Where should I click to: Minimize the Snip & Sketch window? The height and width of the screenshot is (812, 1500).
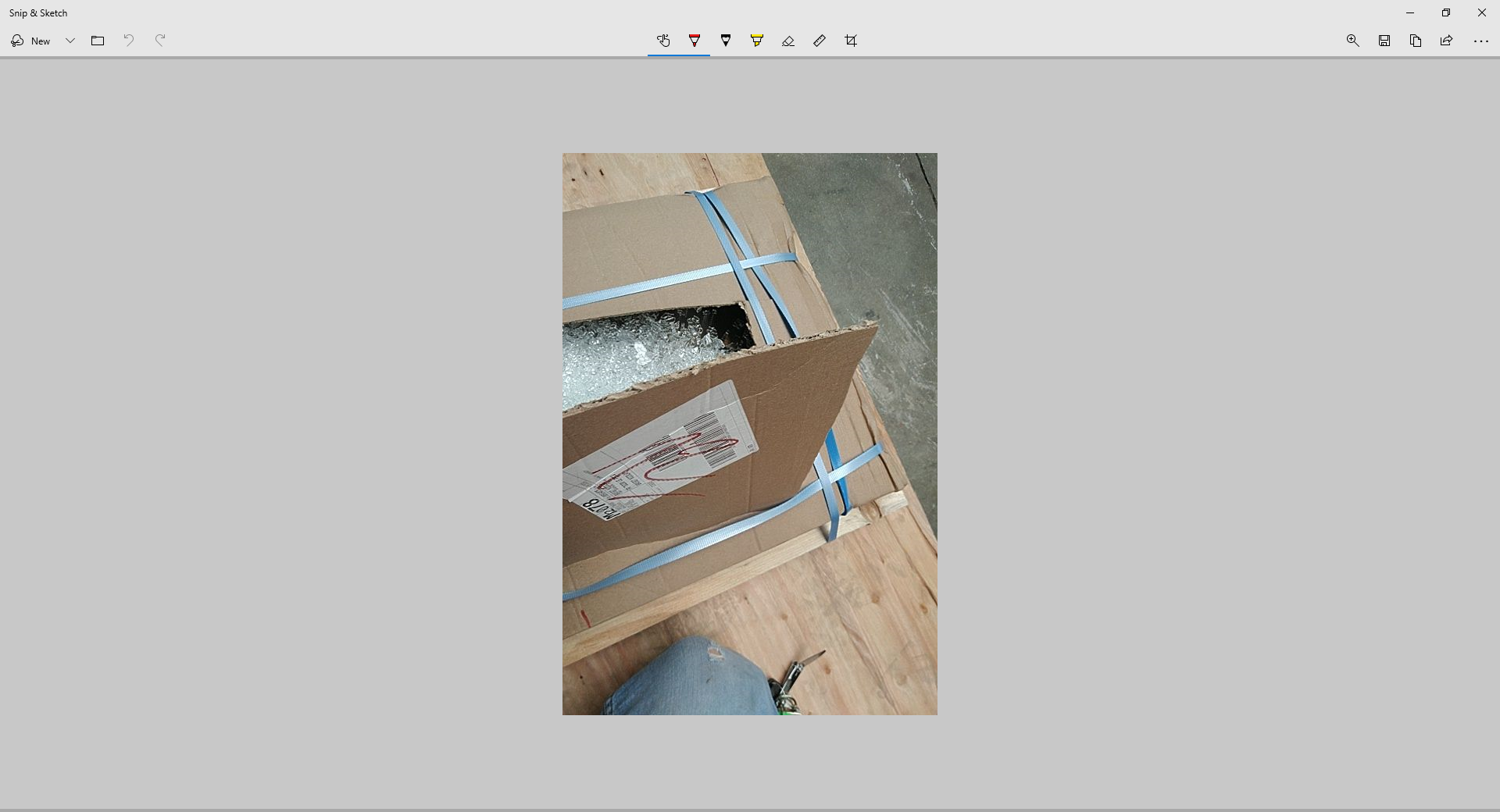click(1410, 12)
